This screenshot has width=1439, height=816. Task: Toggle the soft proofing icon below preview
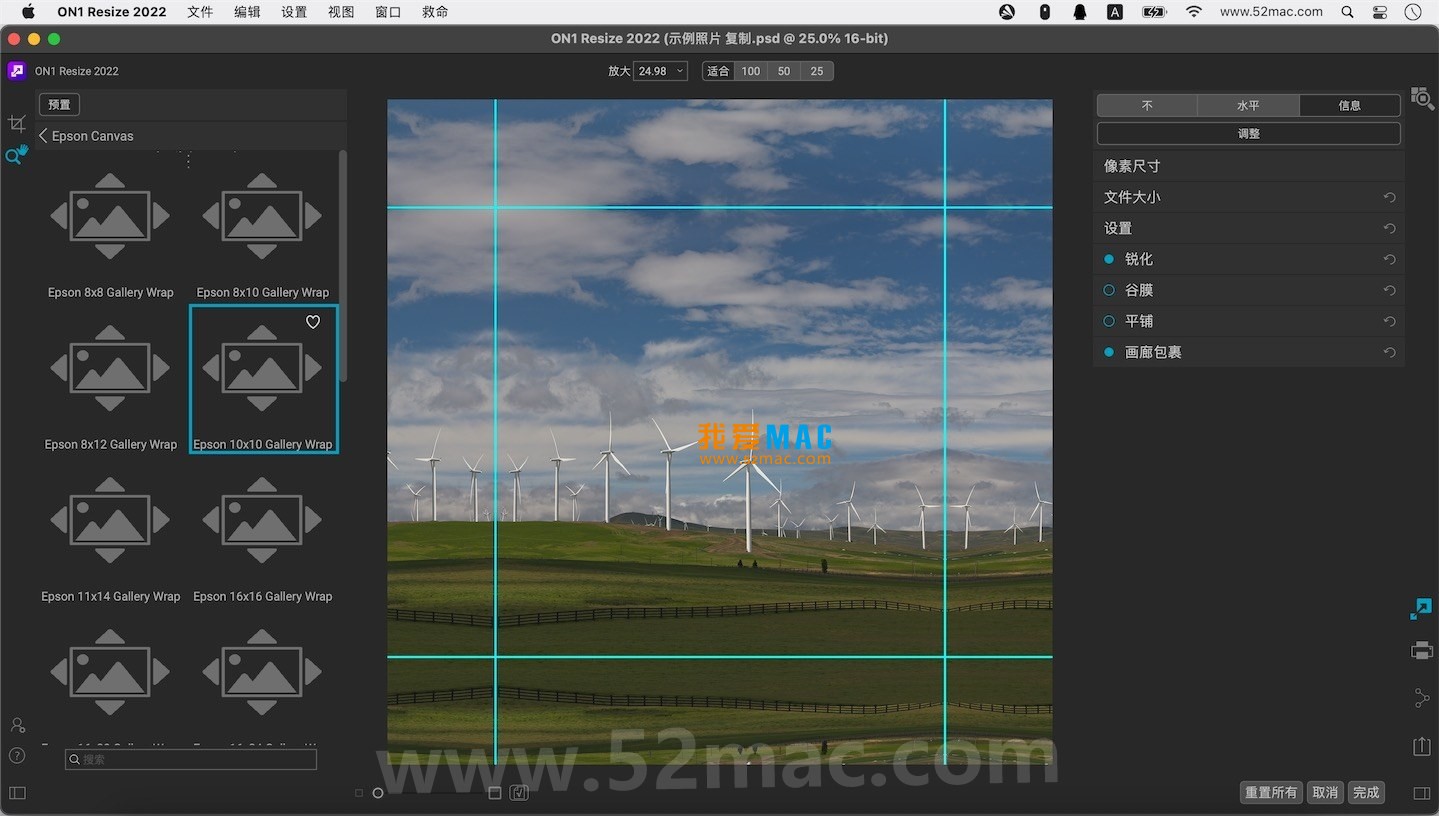coord(519,793)
